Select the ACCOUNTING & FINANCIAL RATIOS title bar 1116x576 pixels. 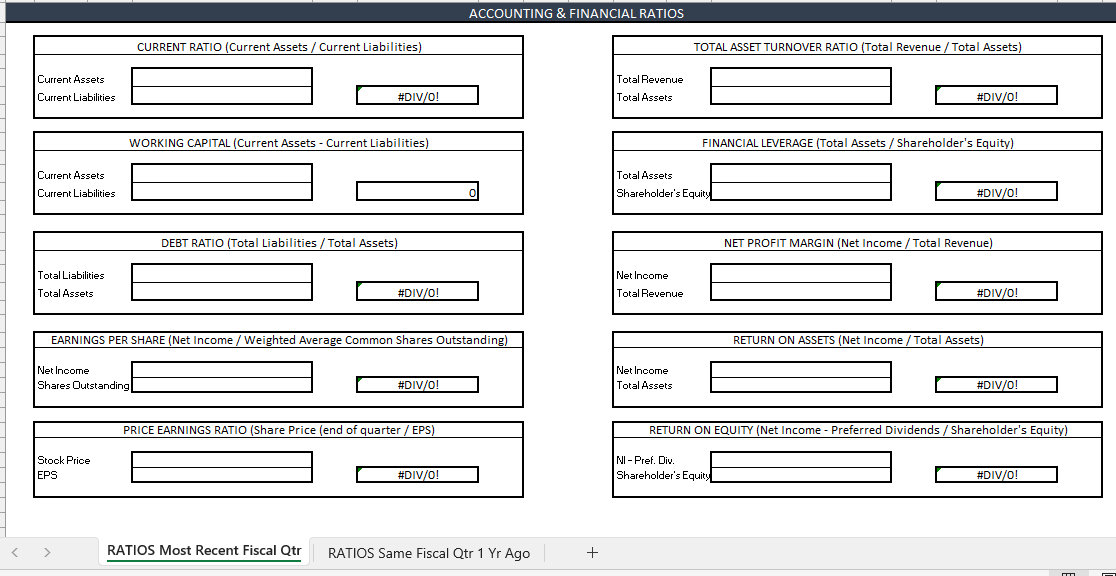pyautogui.click(x=561, y=13)
